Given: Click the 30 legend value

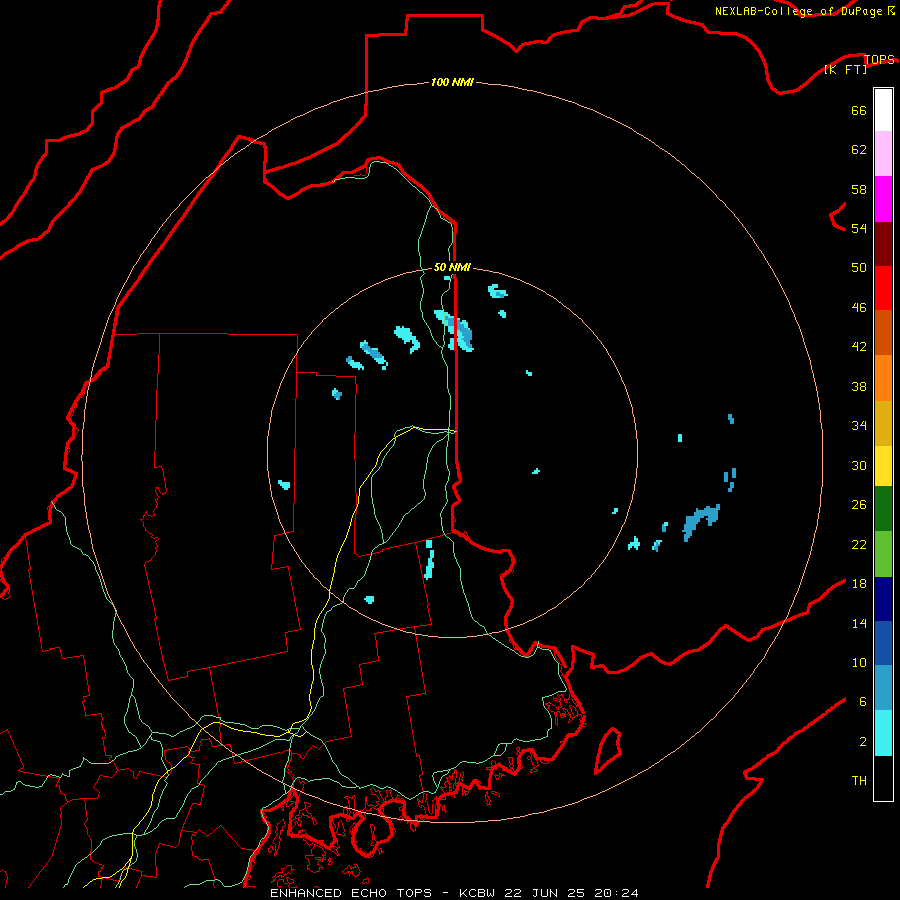Looking at the screenshot, I should pos(859,465).
